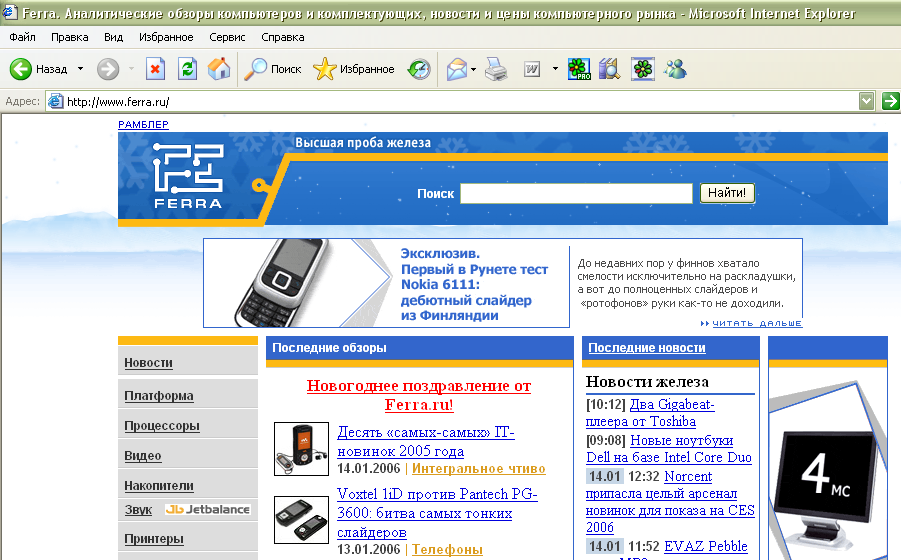This screenshot has width=901, height=560.
Task: Stop page loading with red X icon
Action: (x=155, y=69)
